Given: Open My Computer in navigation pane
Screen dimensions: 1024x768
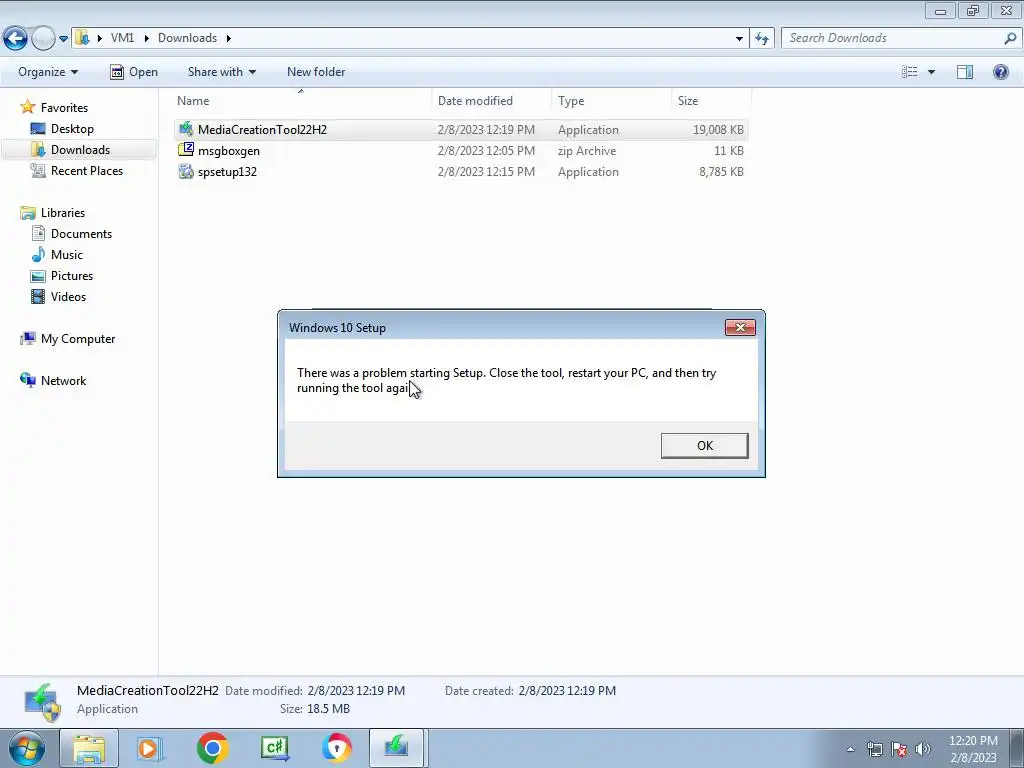Looking at the screenshot, I should point(78,339).
